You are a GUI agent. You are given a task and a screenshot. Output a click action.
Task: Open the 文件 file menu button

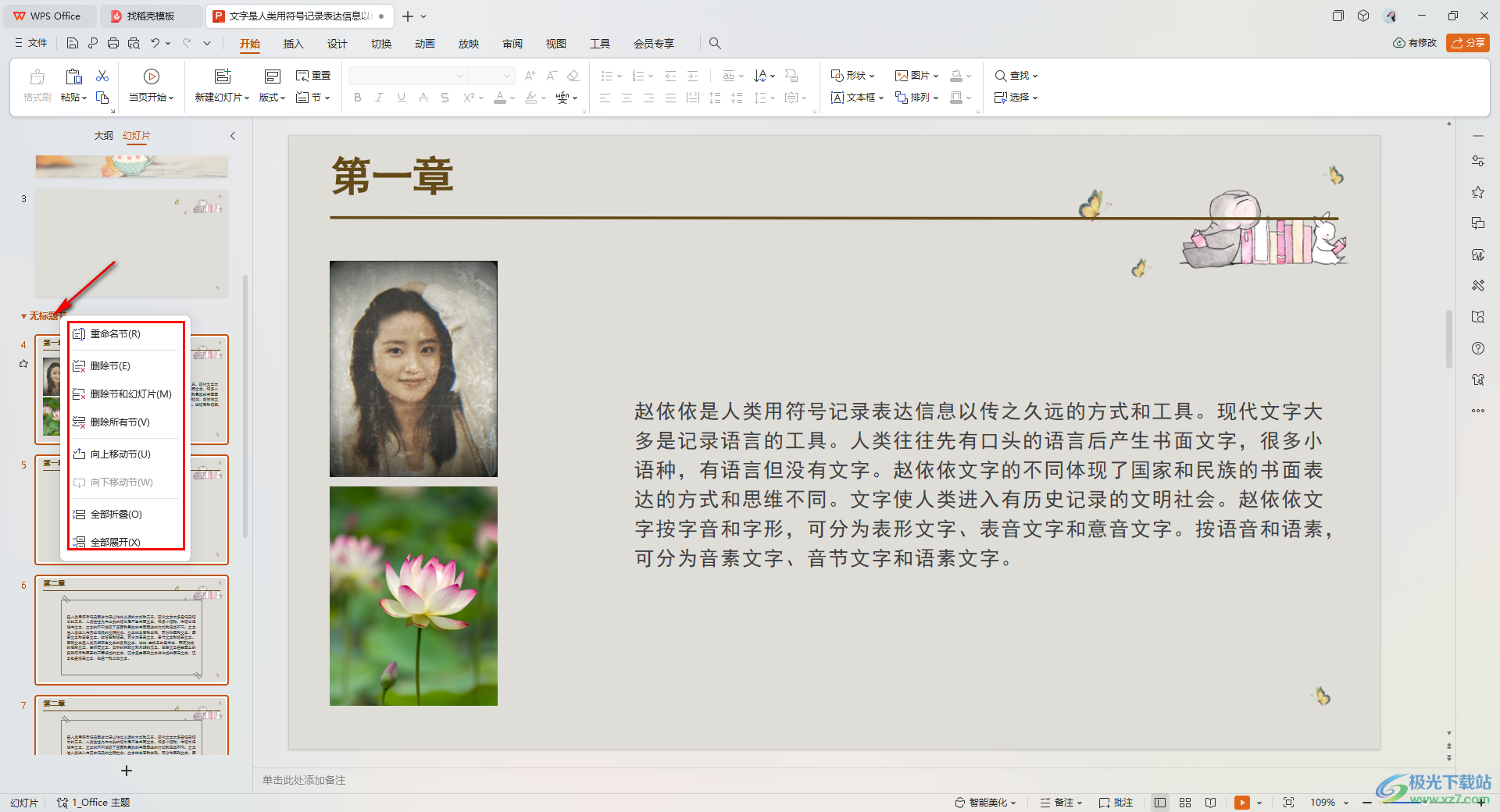point(31,43)
